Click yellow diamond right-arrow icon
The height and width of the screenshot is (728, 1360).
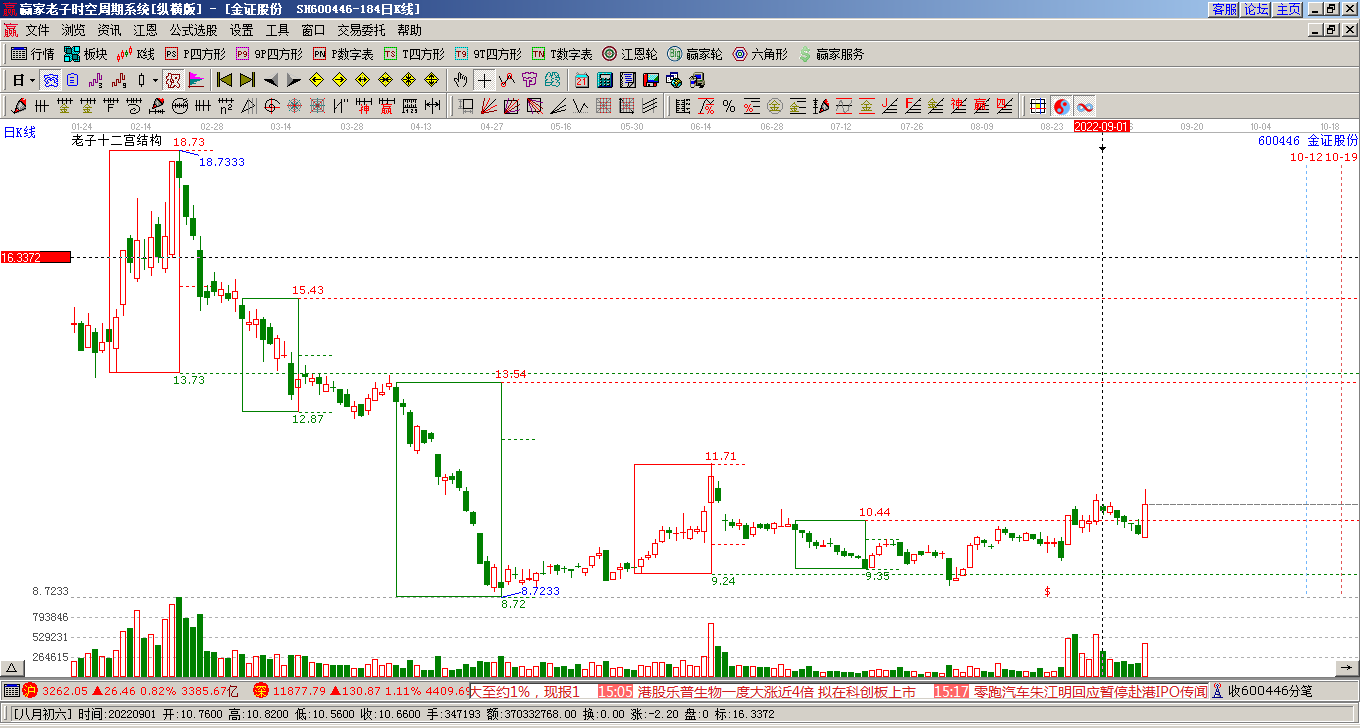pos(339,80)
